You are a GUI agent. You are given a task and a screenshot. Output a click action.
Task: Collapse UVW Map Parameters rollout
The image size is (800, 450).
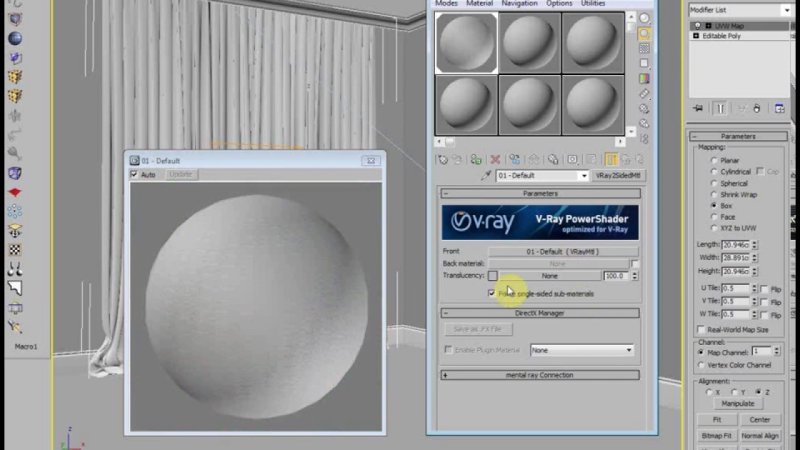[738, 136]
